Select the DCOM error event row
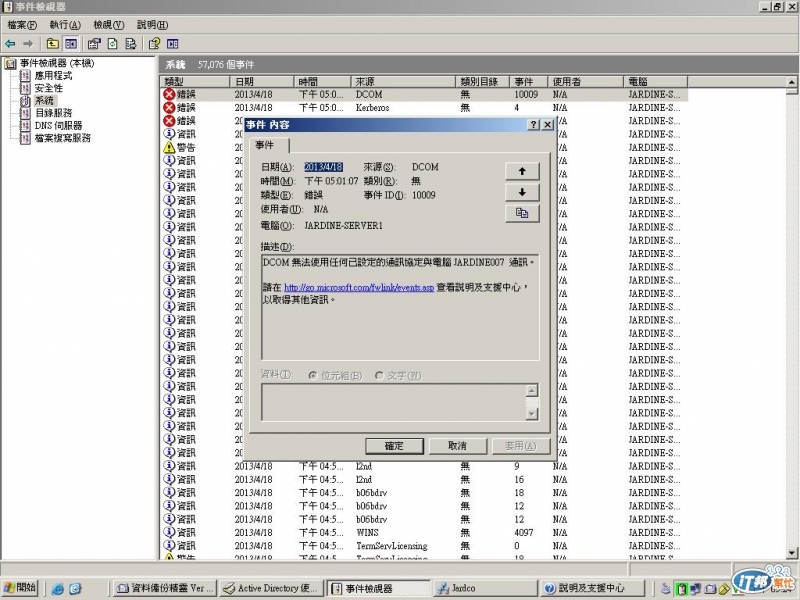Screen dimensions: 800x600 [x=423, y=94]
